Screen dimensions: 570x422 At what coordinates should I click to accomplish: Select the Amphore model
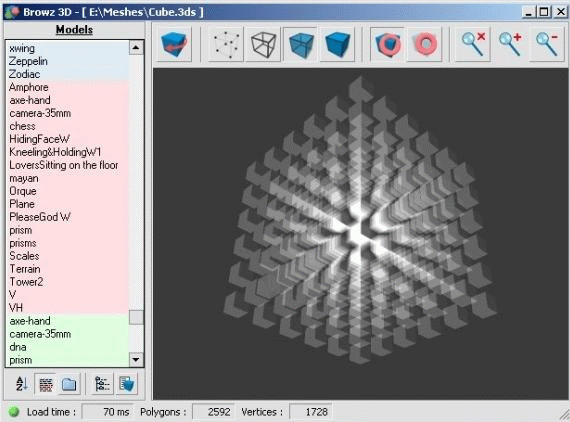tap(67, 87)
